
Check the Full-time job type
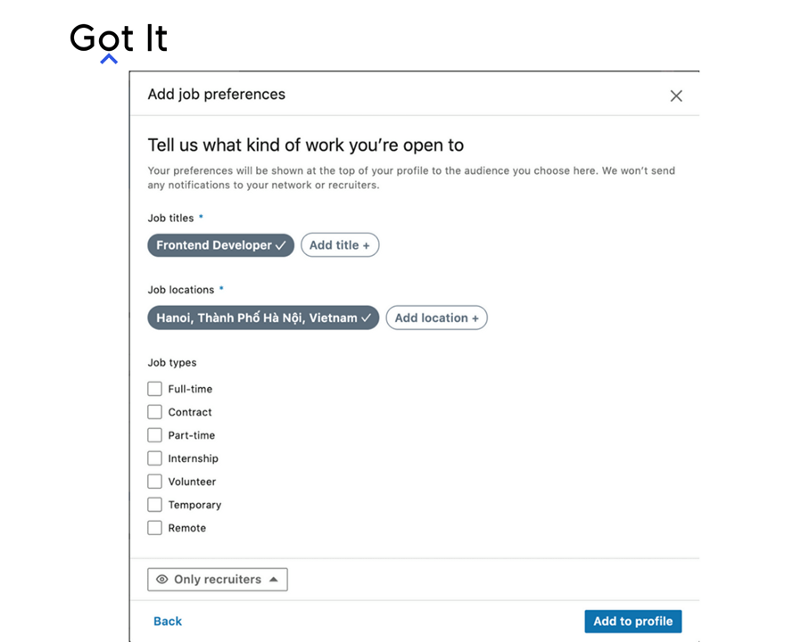[155, 389]
